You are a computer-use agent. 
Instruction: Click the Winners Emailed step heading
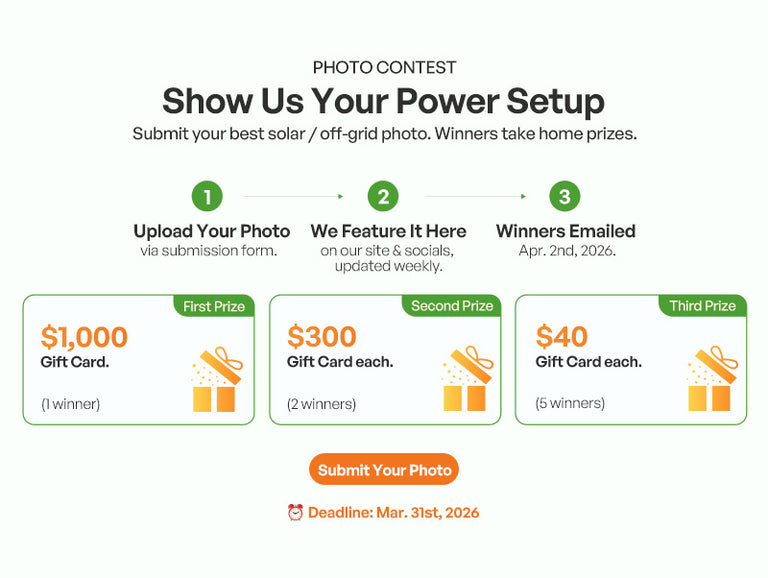tap(565, 231)
